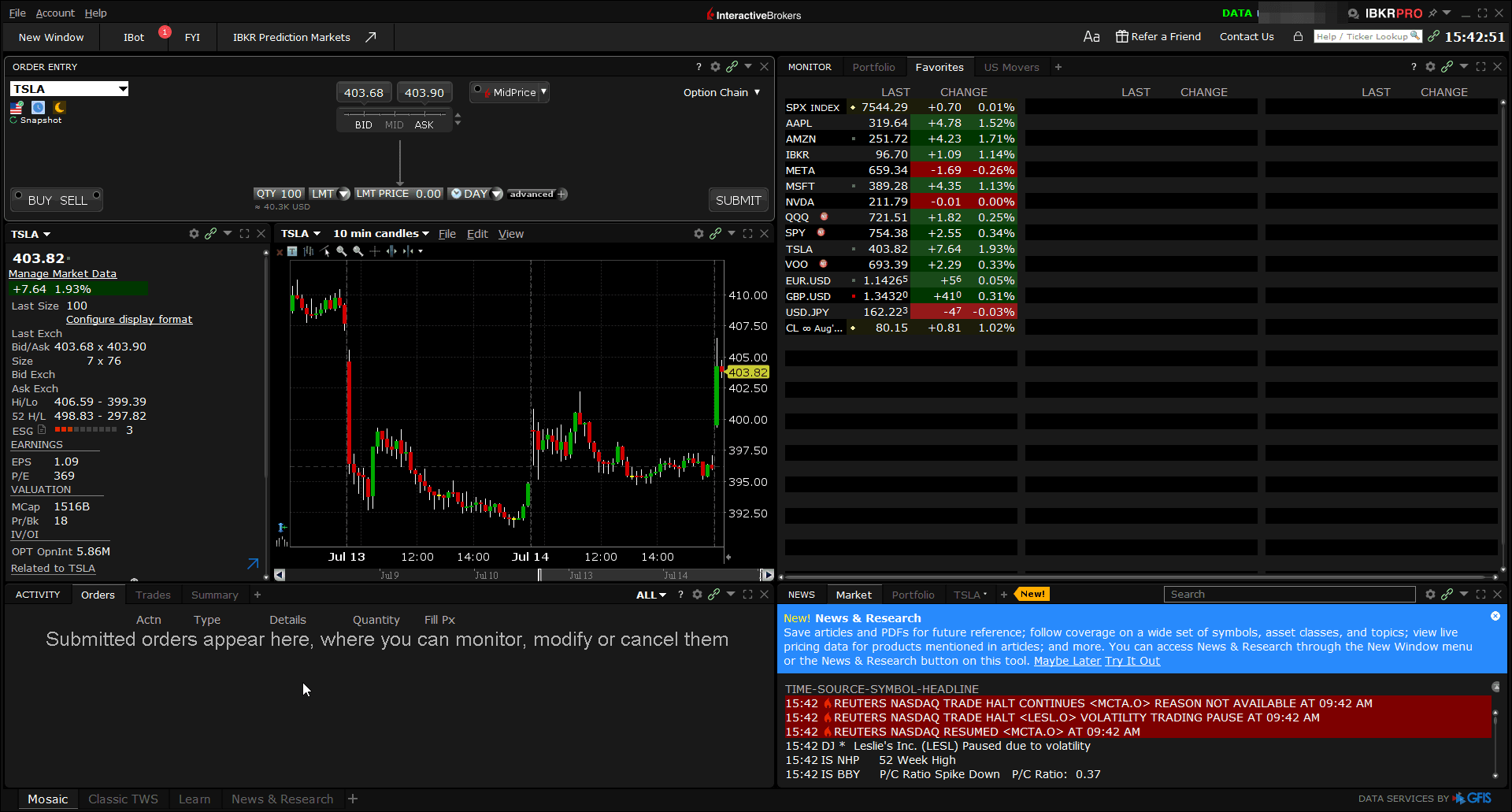
Task: Click the lock icon in top toolbar
Action: pos(1298,36)
